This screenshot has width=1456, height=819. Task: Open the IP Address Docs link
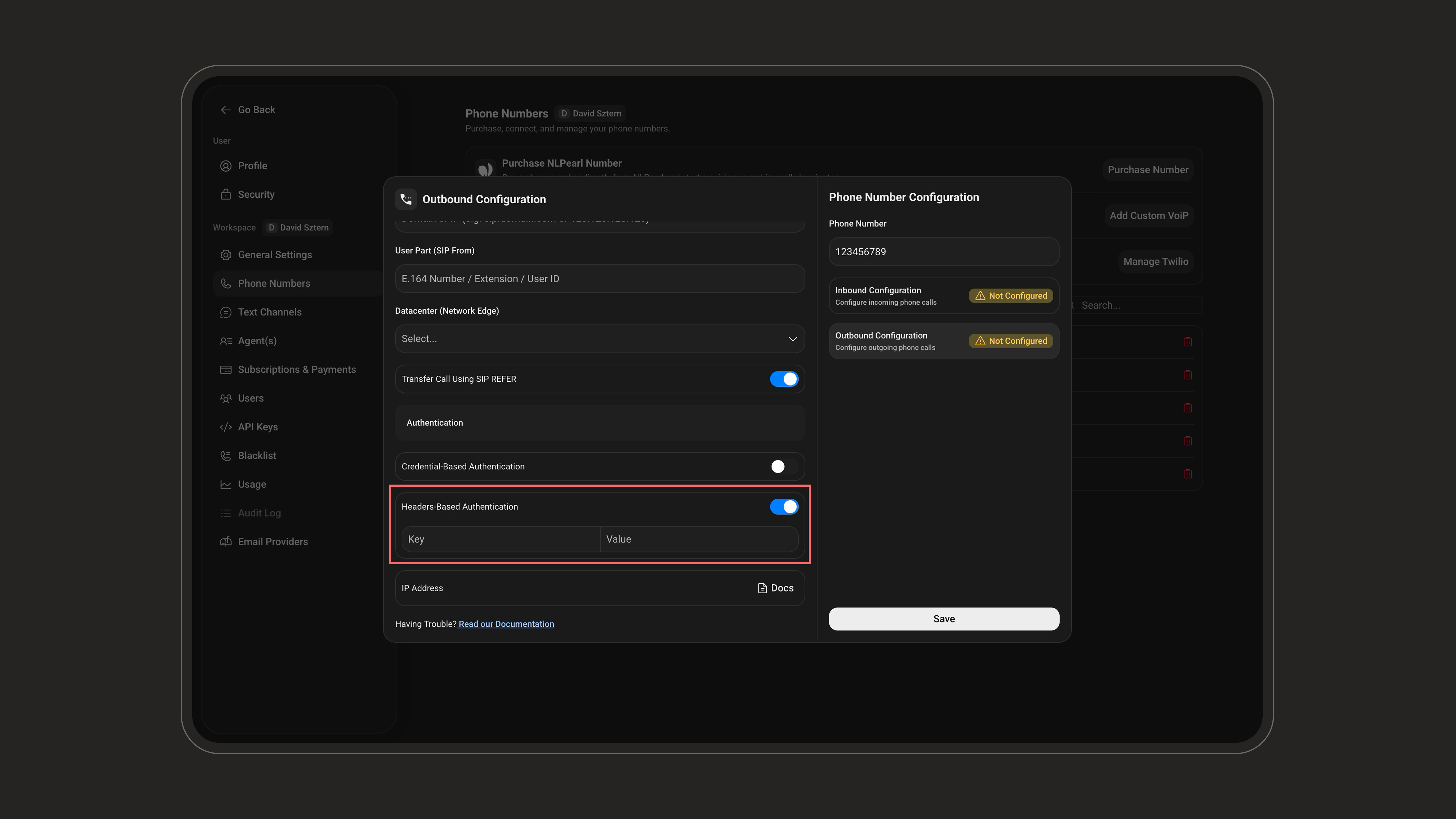coord(775,588)
